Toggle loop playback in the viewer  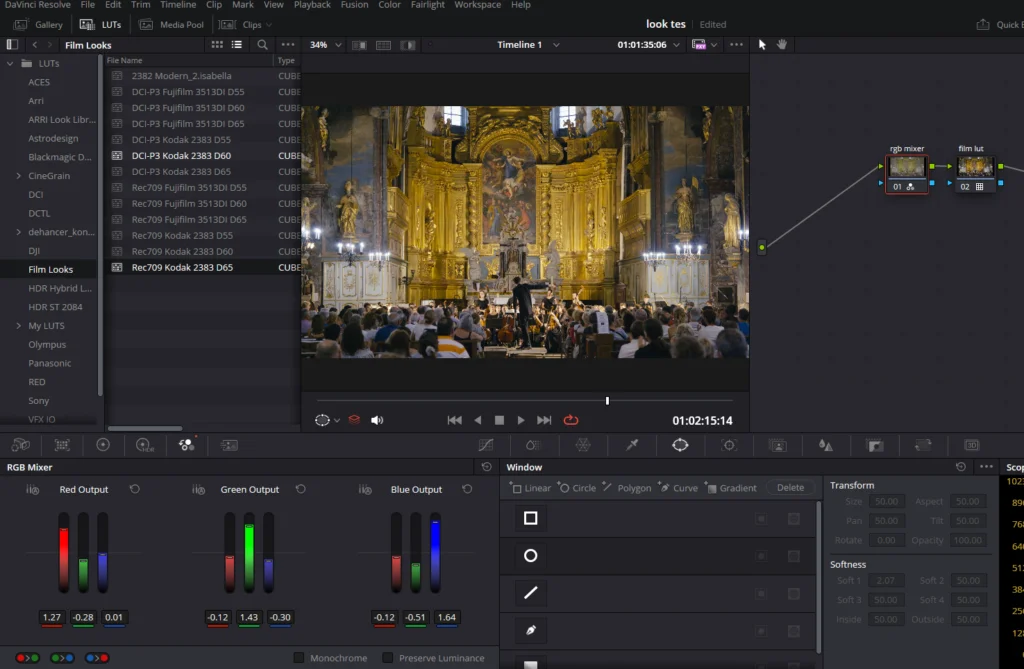click(571, 420)
